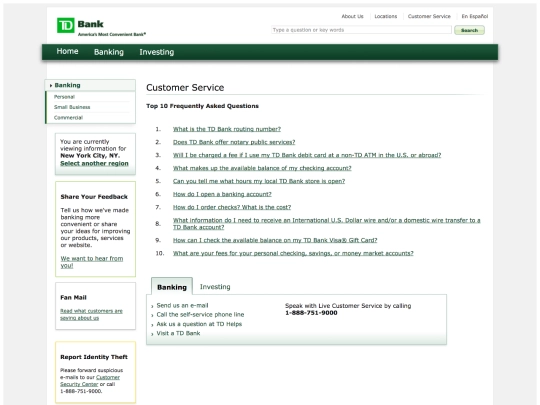Open the checking account available balance question
Viewport: 540px width, 405px height.
pyautogui.click(x=262, y=168)
